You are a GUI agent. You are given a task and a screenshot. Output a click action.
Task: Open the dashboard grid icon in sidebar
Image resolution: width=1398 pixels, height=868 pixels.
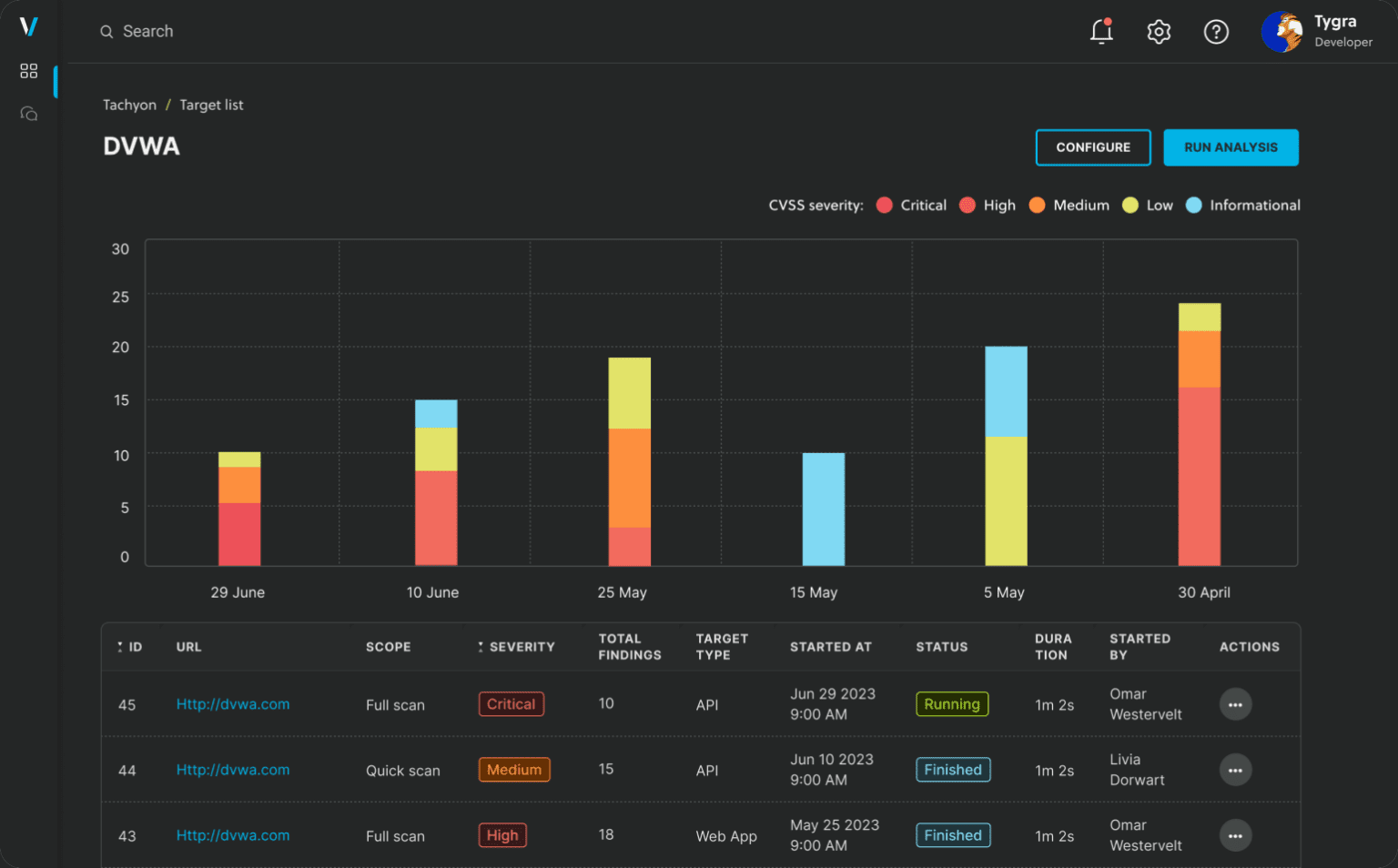pyautogui.click(x=28, y=71)
